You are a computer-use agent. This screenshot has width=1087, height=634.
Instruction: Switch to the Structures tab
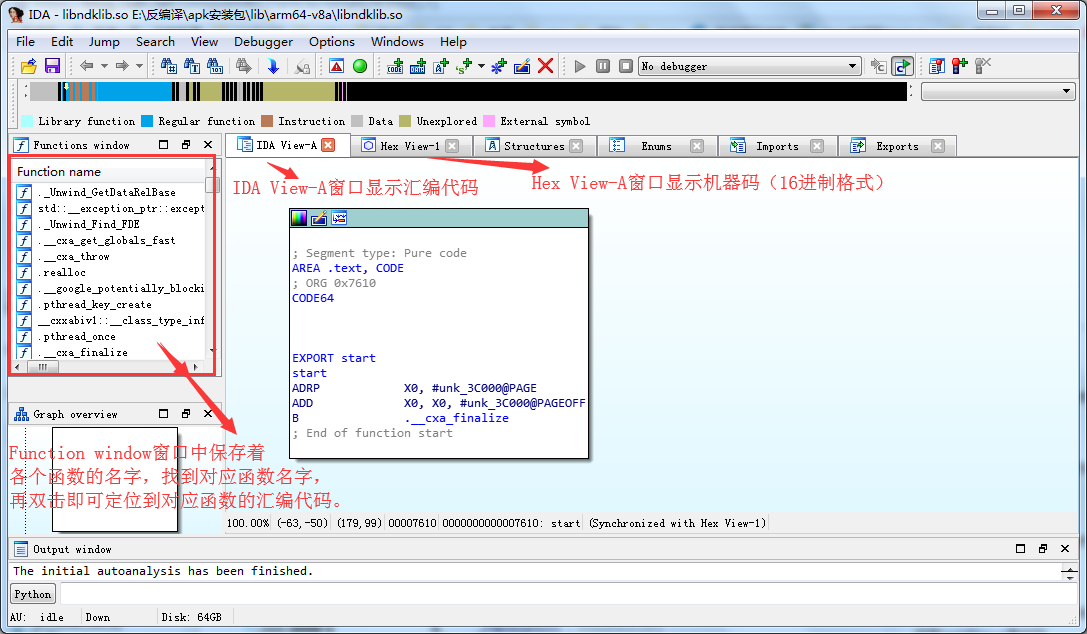tap(534, 146)
